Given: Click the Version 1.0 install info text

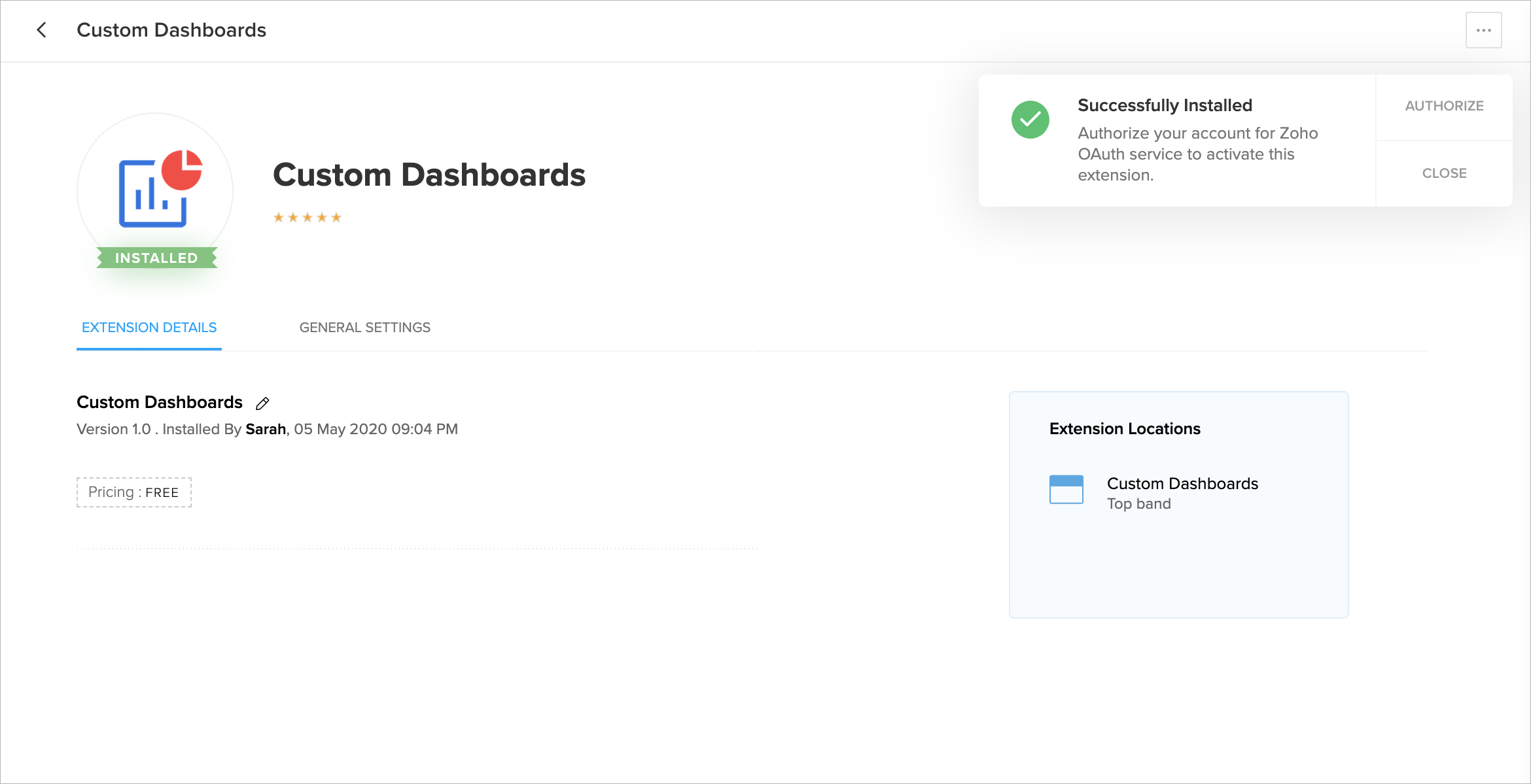Looking at the screenshot, I should (114, 430).
